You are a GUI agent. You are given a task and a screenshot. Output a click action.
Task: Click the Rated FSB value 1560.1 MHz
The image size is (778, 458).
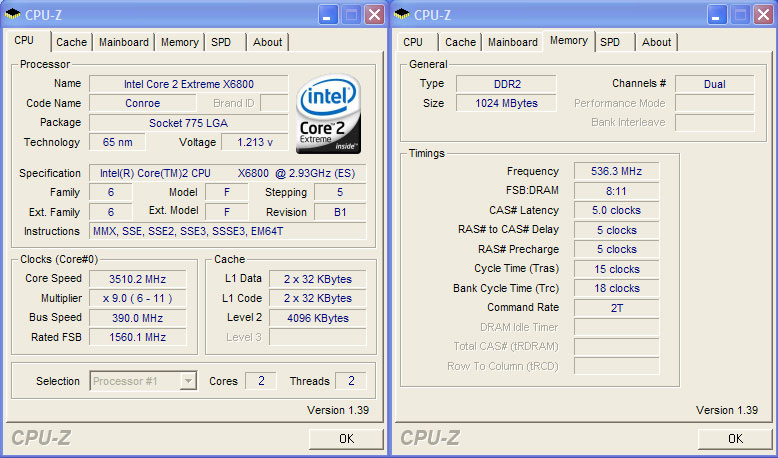click(x=137, y=337)
